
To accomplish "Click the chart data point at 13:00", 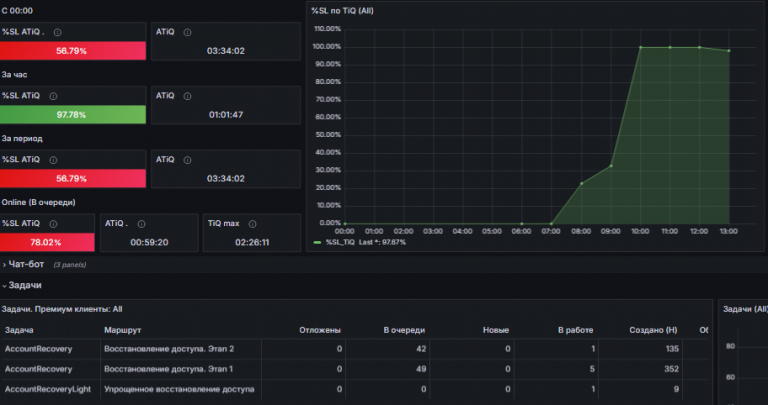I will [729, 51].
